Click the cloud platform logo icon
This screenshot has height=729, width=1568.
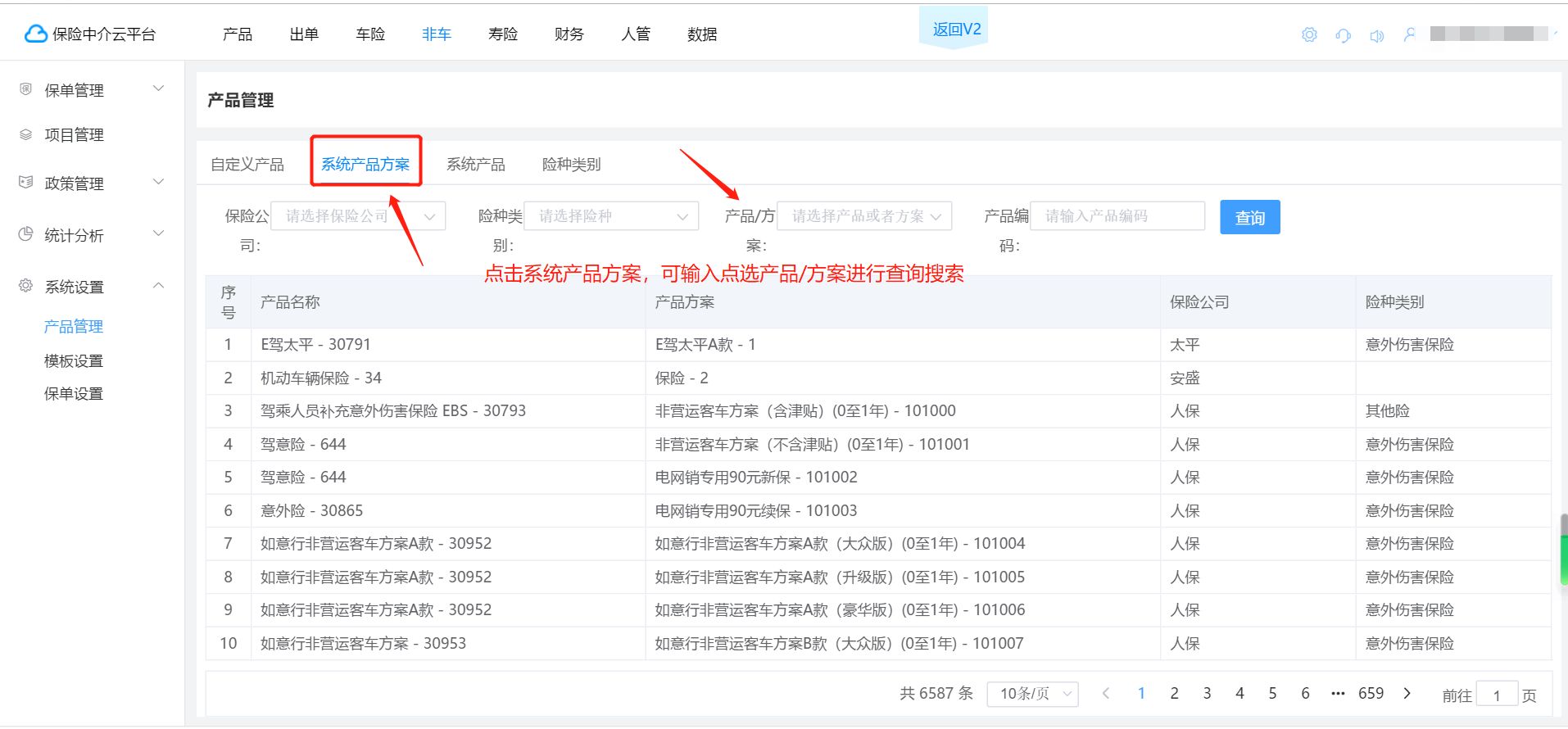tap(36, 34)
